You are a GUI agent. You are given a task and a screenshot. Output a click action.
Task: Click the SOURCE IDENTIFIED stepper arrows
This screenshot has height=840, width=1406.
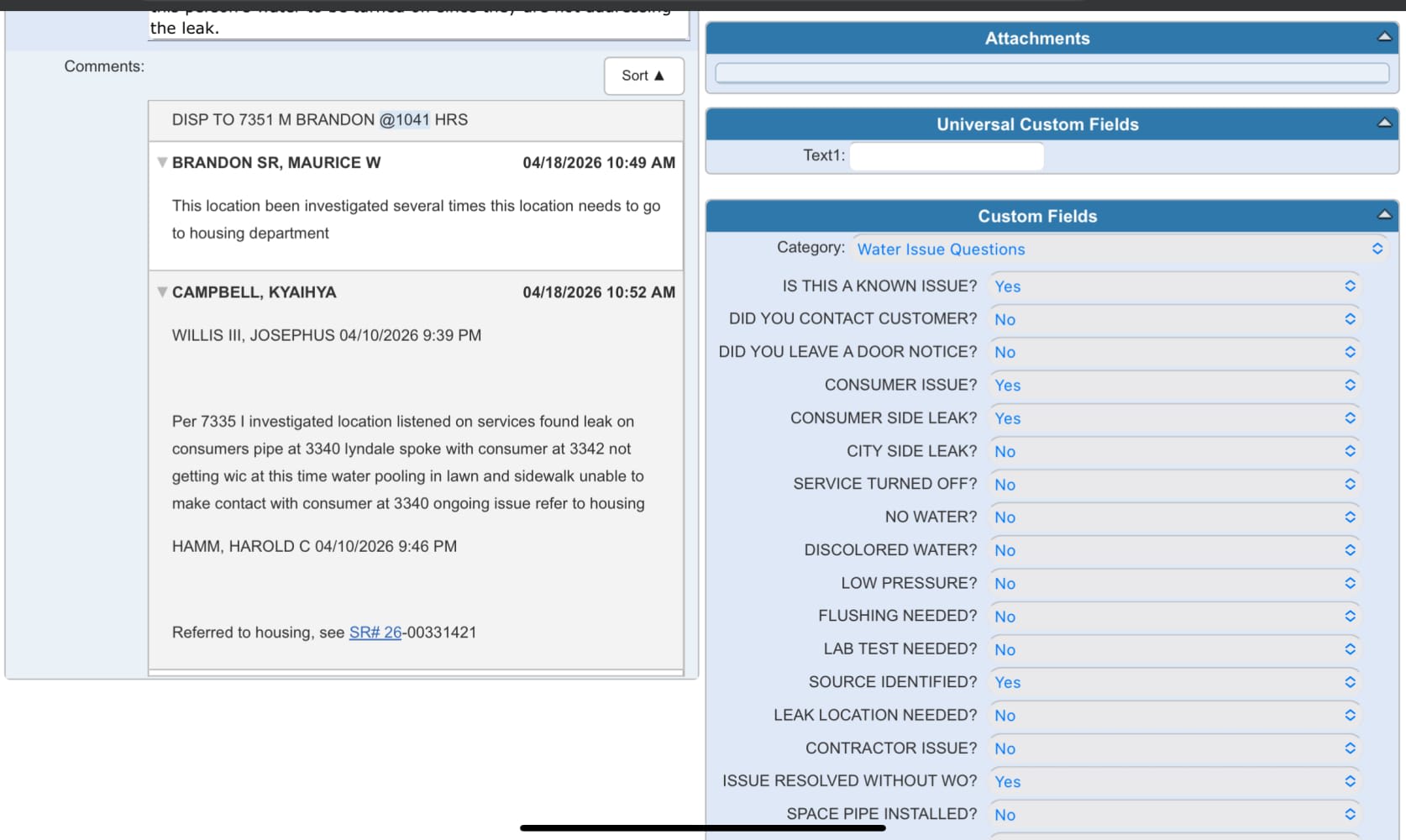[x=1350, y=682]
